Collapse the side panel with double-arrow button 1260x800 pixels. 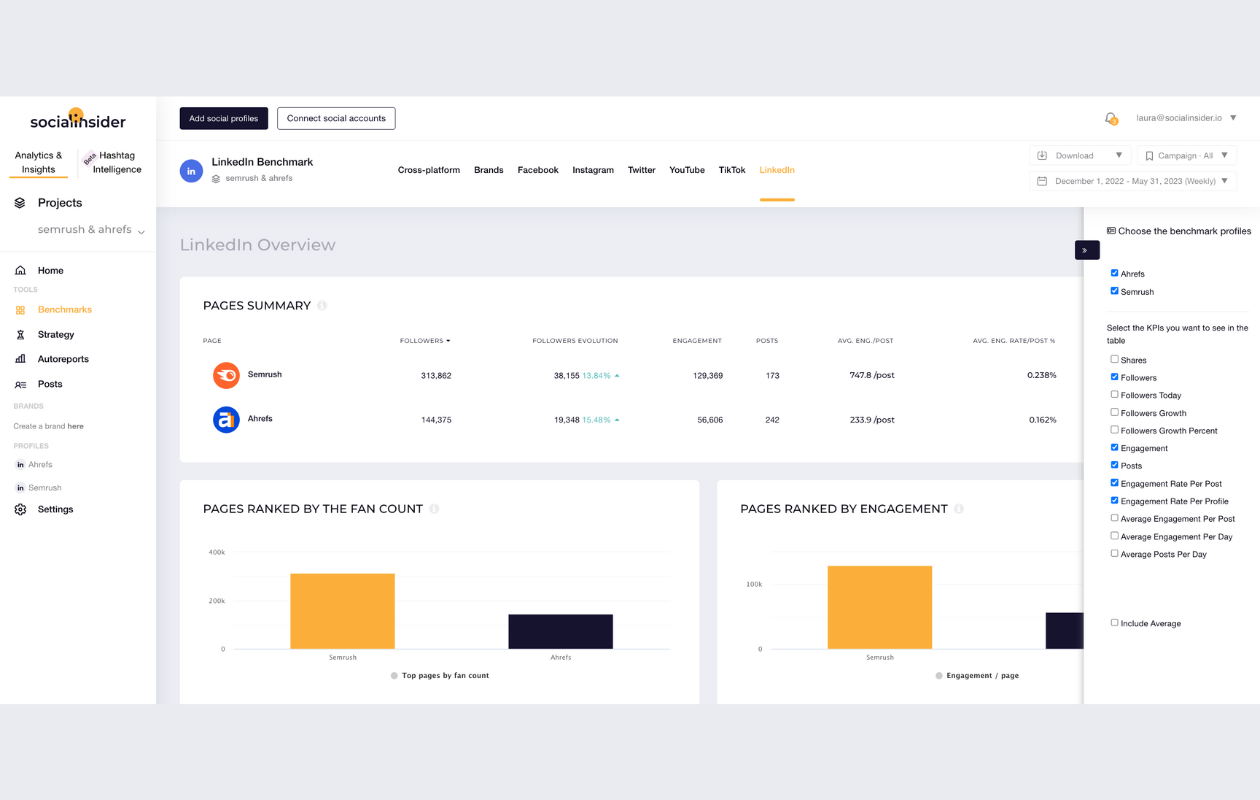(x=1087, y=250)
